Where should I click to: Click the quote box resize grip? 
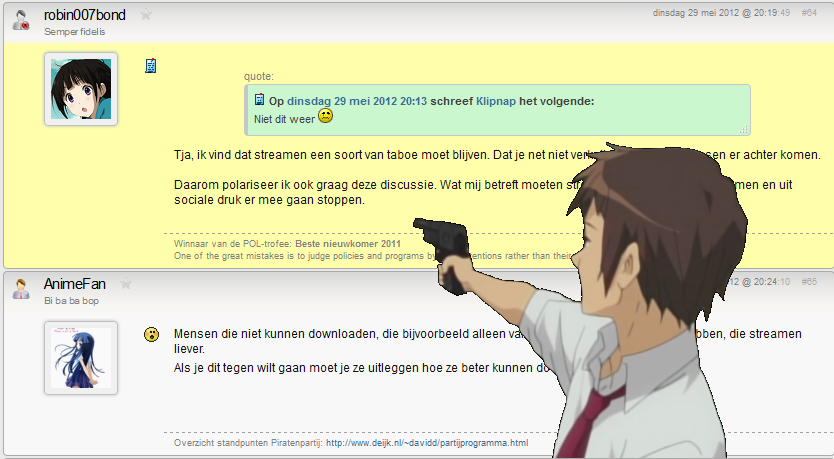(743, 129)
